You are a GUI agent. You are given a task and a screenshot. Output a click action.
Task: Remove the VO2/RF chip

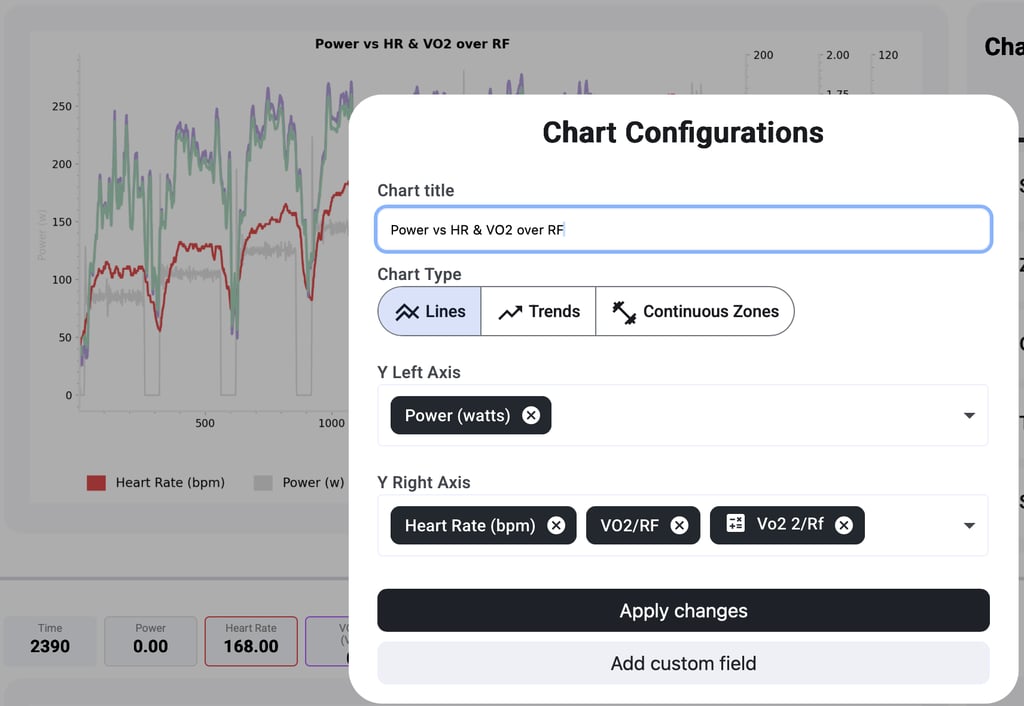(x=679, y=525)
